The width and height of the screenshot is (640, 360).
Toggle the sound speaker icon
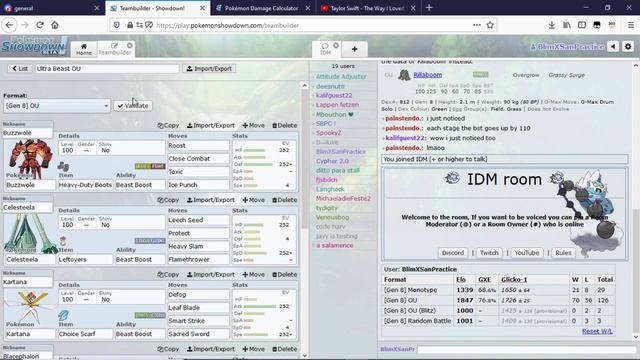pyautogui.click(x=613, y=47)
